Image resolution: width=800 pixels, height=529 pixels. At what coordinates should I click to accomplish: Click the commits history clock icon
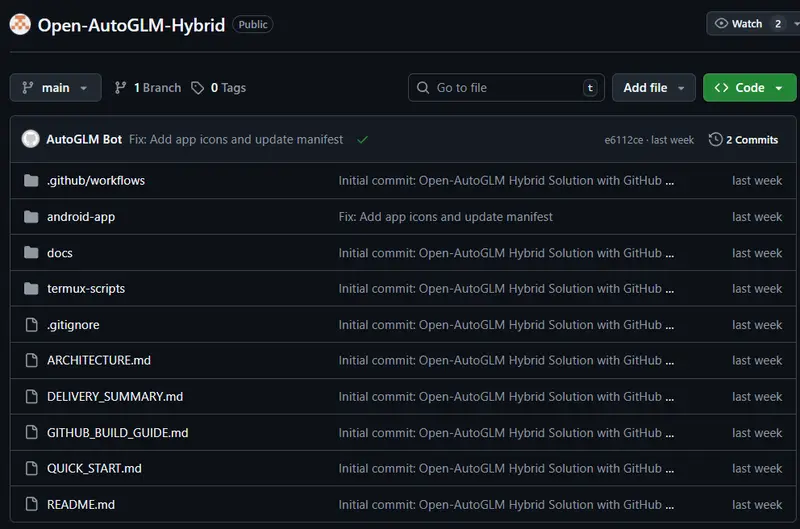pos(715,140)
